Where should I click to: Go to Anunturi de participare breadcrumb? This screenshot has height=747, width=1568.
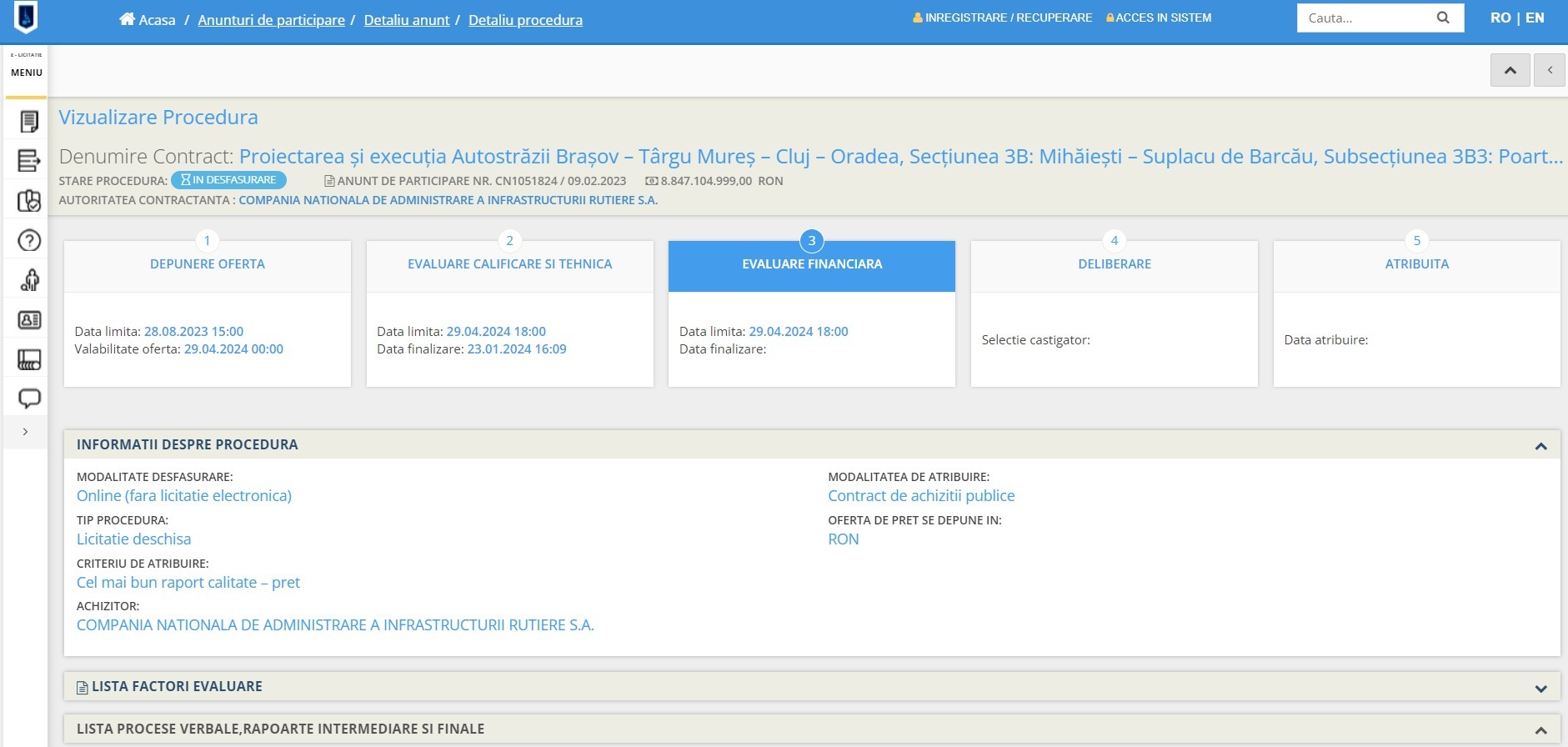pyautogui.click(x=271, y=20)
